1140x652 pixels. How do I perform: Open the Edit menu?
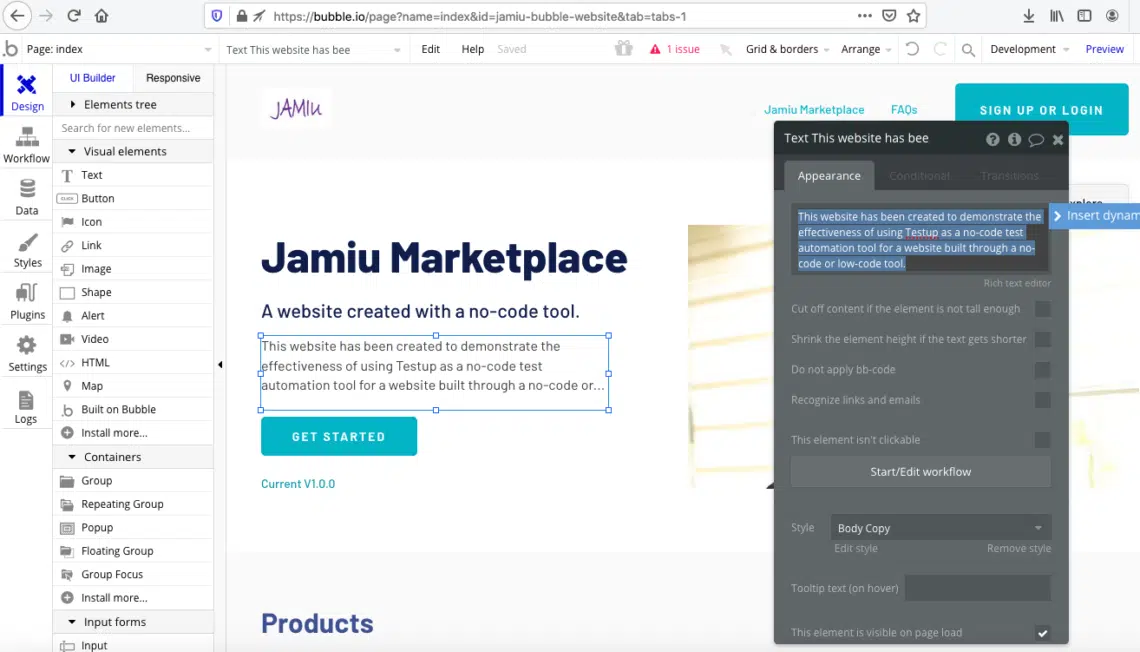tap(430, 49)
